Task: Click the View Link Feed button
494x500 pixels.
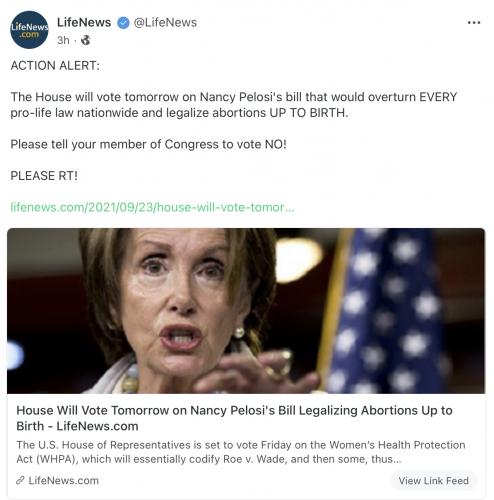Action: coord(434,481)
